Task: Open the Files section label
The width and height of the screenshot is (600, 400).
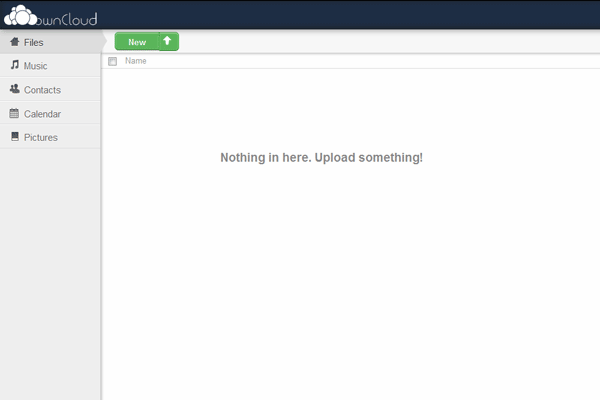Action: 33,43
